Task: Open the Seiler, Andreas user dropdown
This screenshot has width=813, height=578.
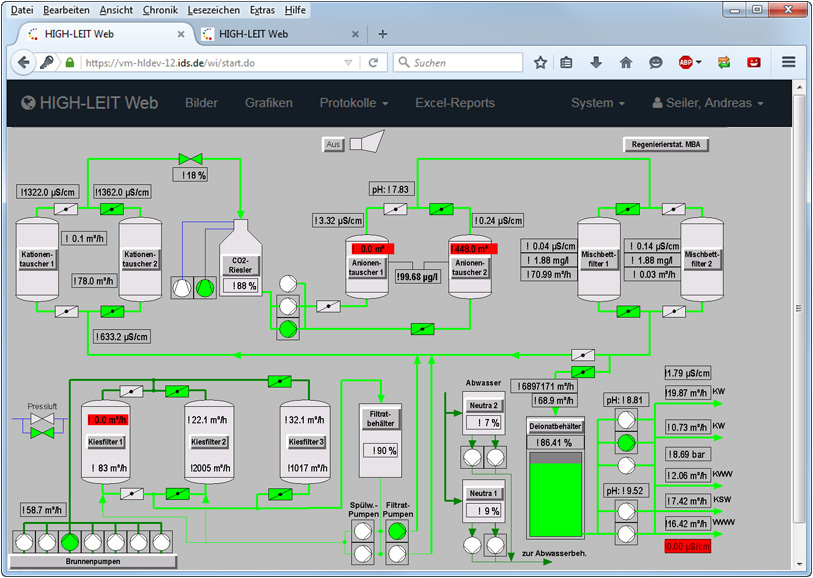Action: [708, 103]
